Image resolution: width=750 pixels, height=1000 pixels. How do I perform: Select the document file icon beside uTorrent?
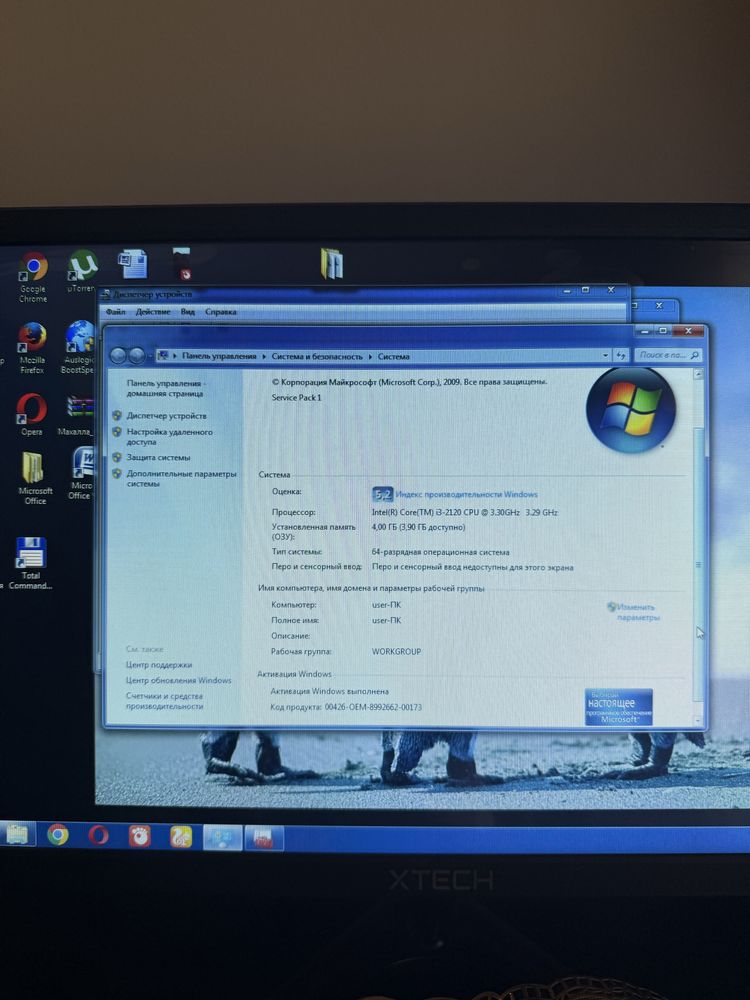(x=133, y=263)
